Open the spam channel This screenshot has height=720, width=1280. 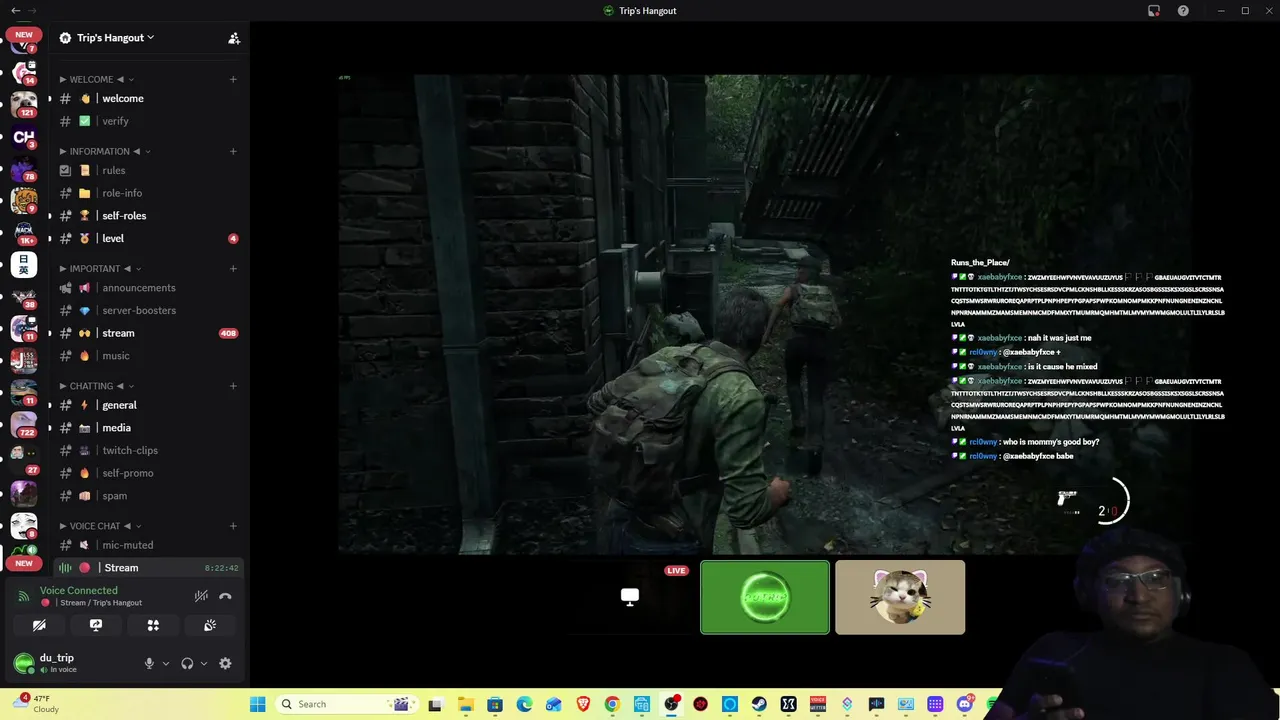coord(149,496)
